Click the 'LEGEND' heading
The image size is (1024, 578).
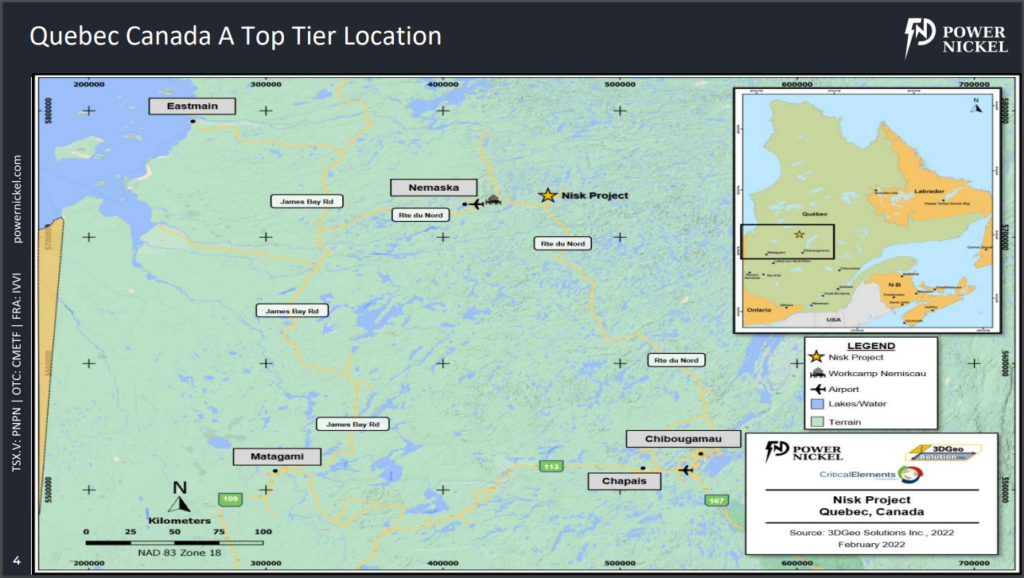coord(871,345)
